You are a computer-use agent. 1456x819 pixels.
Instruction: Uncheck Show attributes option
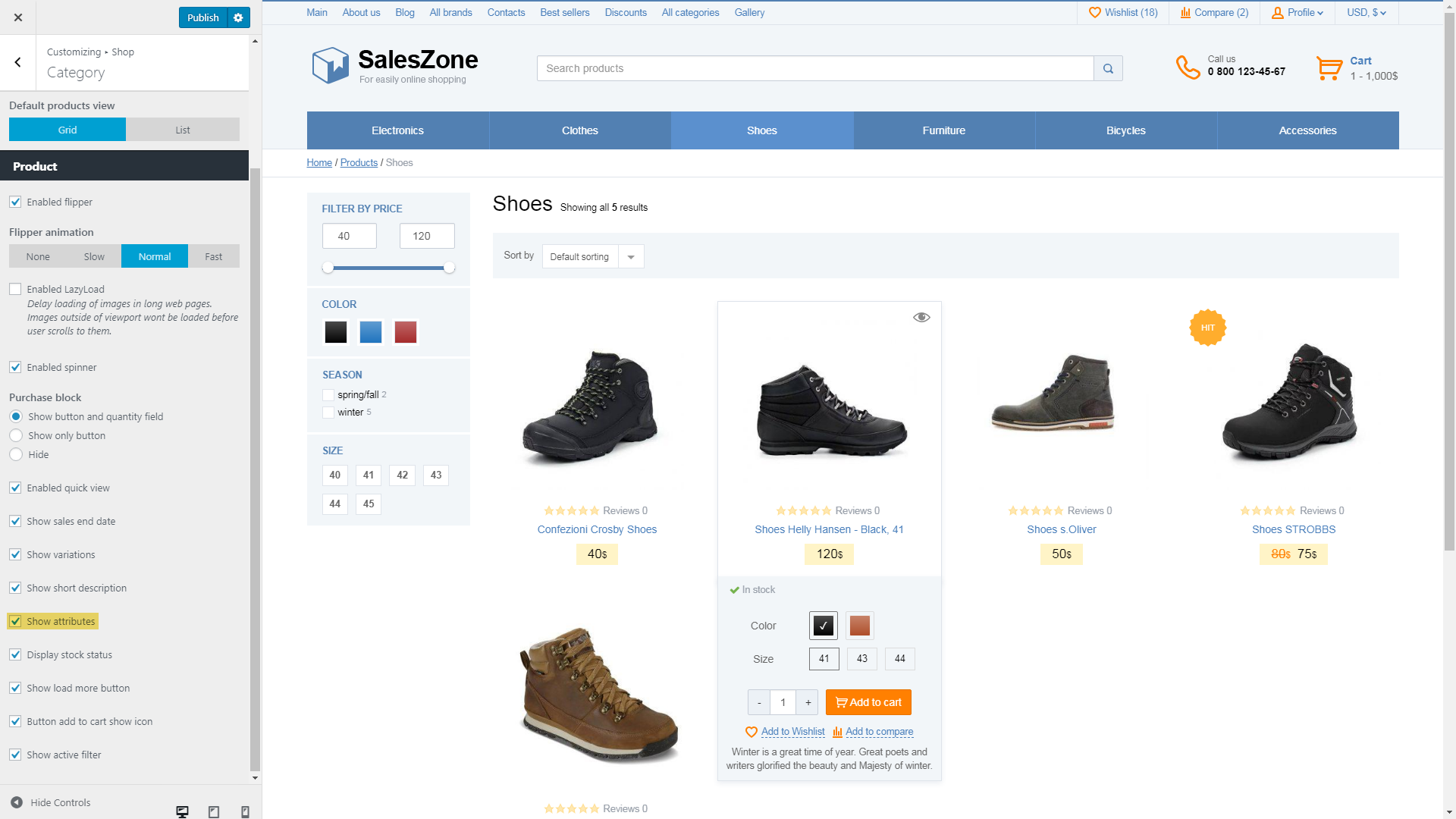[x=15, y=621]
